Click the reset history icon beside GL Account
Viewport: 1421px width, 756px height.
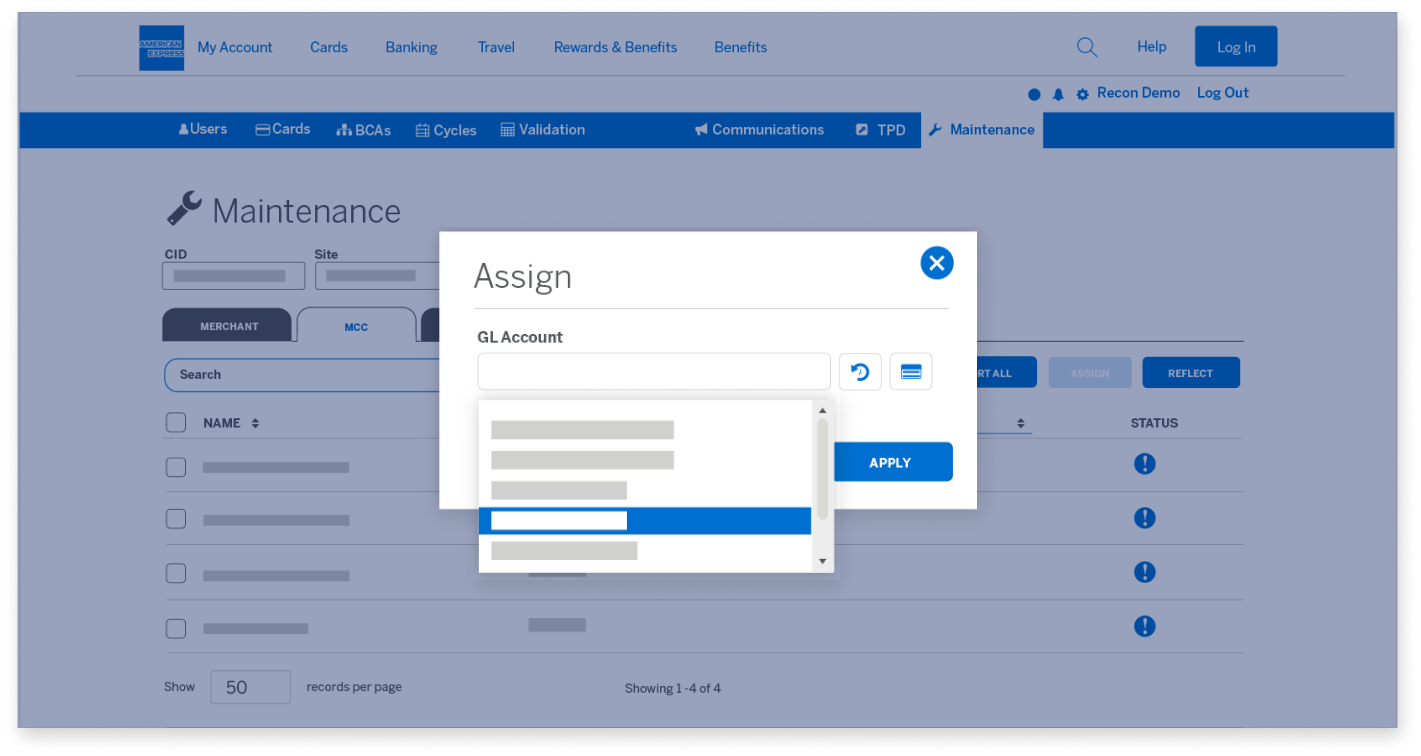click(x=860, y=372)
